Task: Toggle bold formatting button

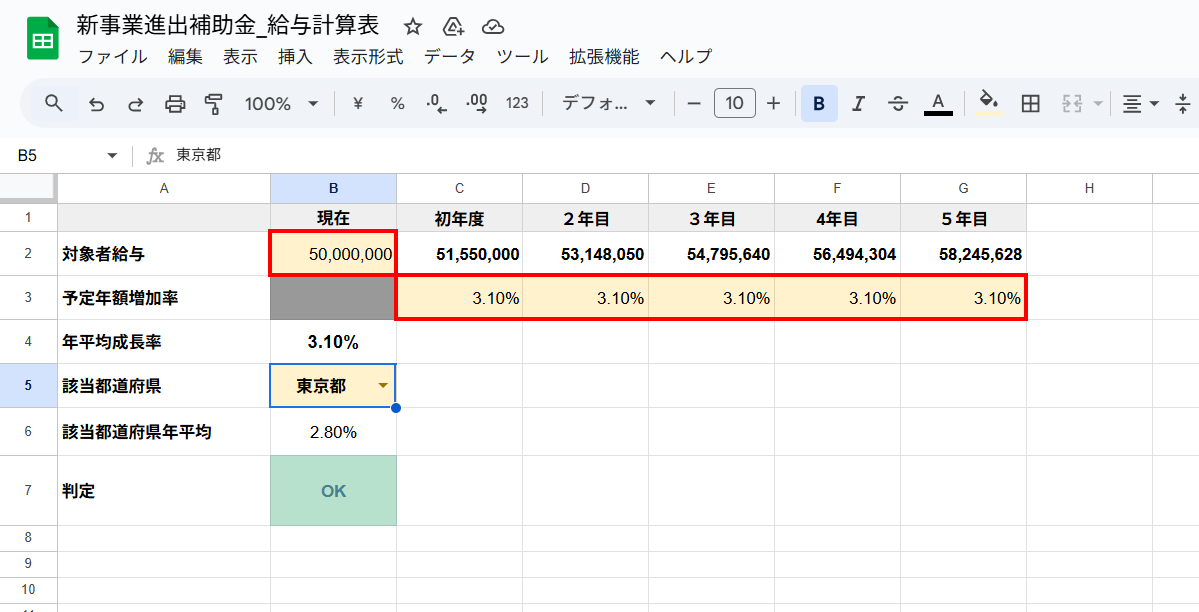Action: [x=819, y=103]
